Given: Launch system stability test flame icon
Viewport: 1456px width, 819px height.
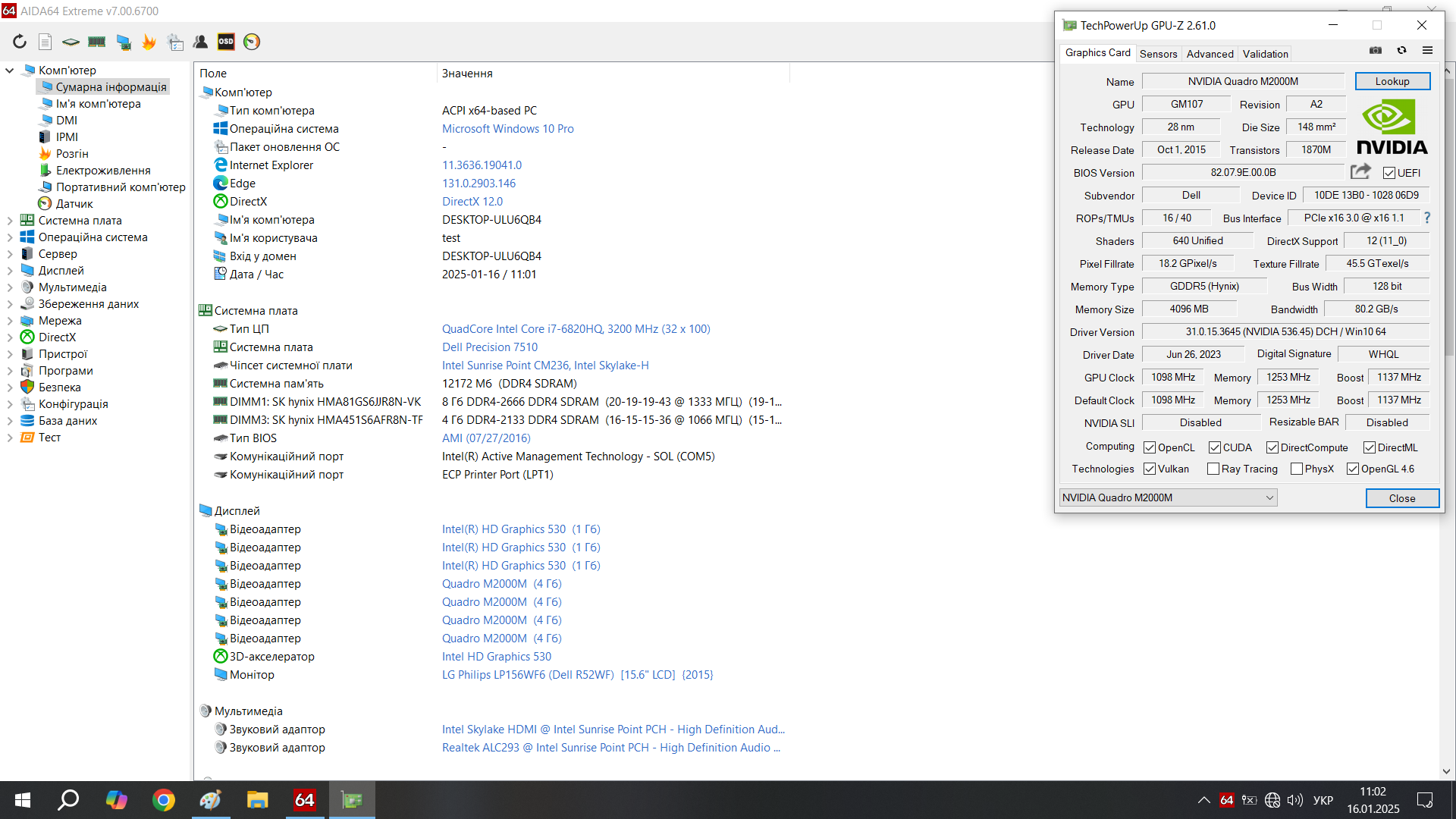Looking at the screenshot, I should click(149, 42).
